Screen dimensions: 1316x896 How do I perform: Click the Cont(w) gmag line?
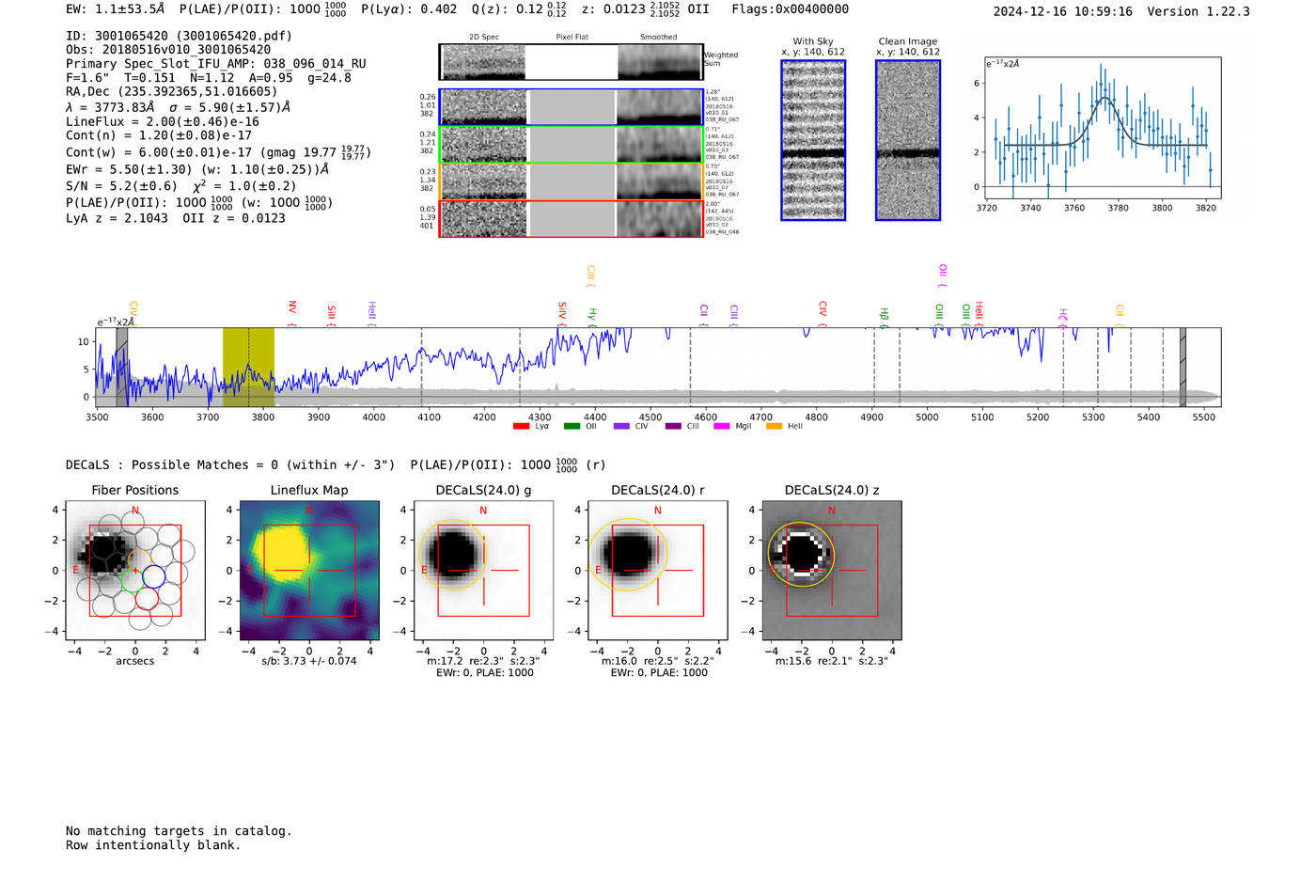pos(218,152)
